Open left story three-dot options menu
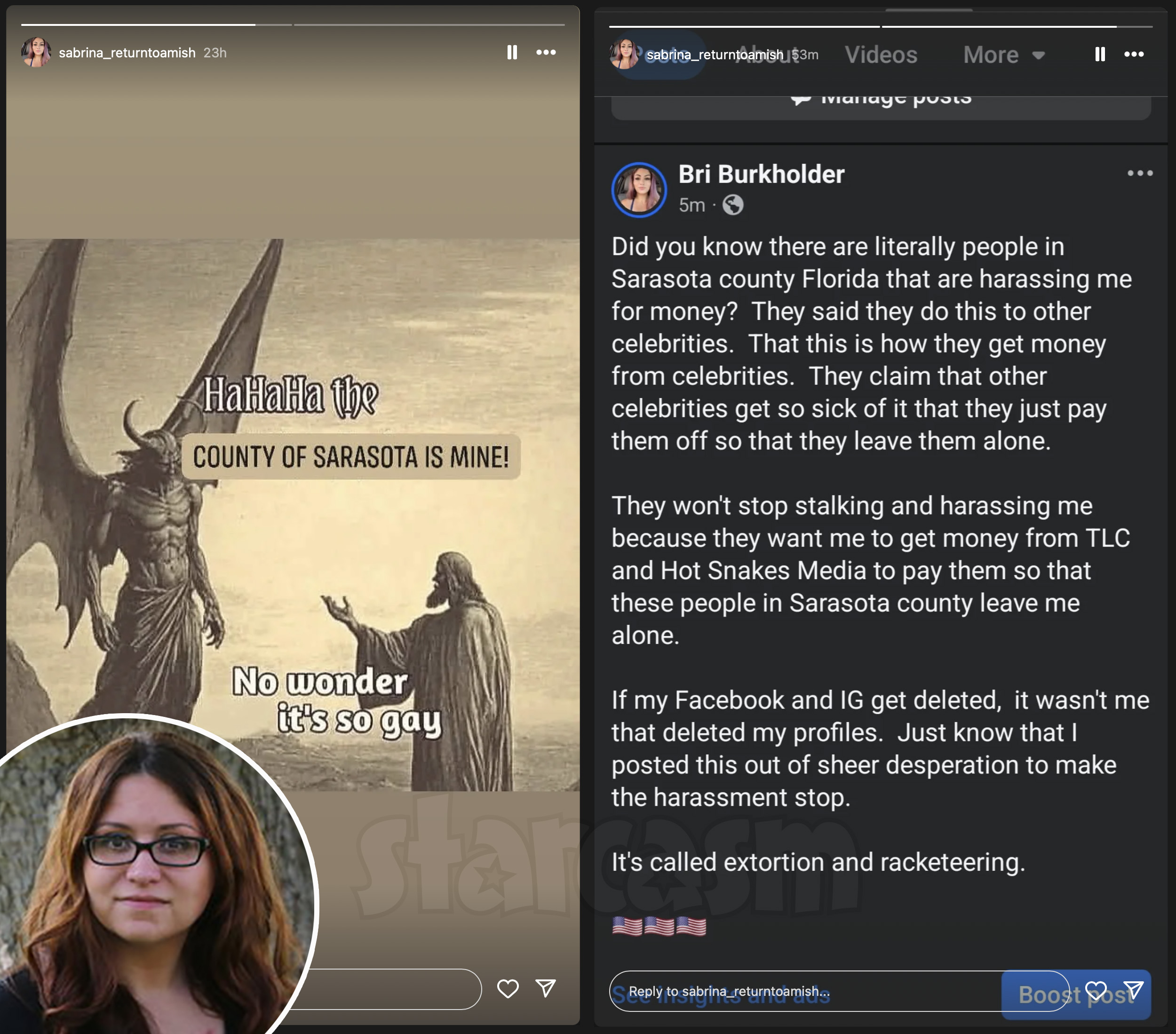 click(545, 52)
